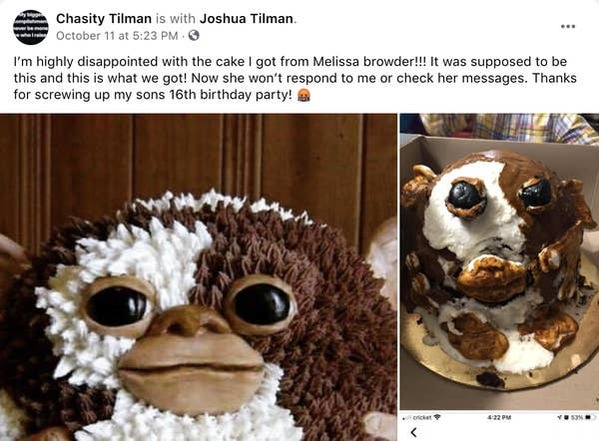The image size is (599, 441).
Task: Open Chasity Tilman's profile name link
Action: pyautogui.click(x=104, y=18)
